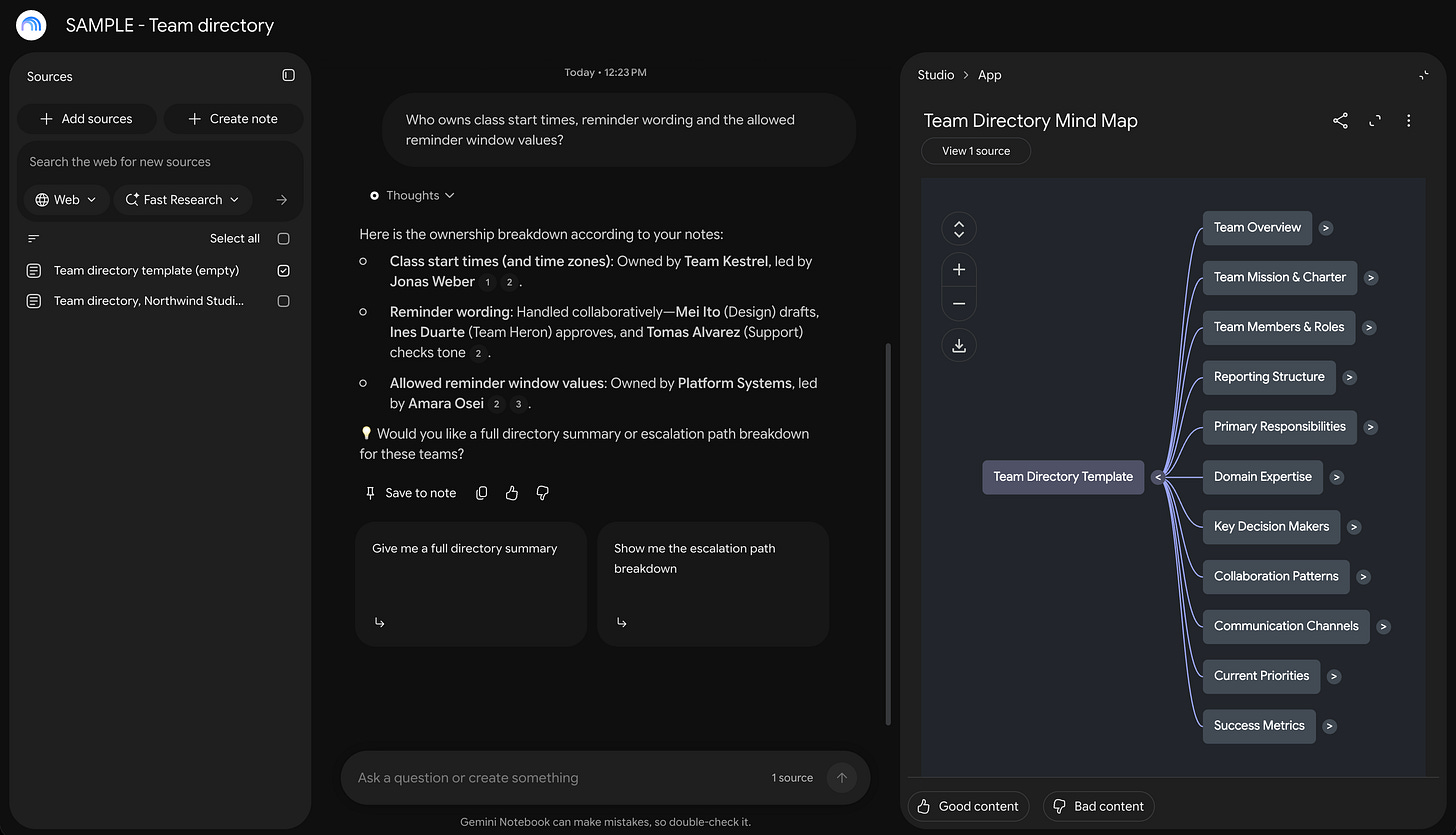Open mind map more options menu
Viewport: 1456px width, 835px height.
click(x=1408, y=121)
